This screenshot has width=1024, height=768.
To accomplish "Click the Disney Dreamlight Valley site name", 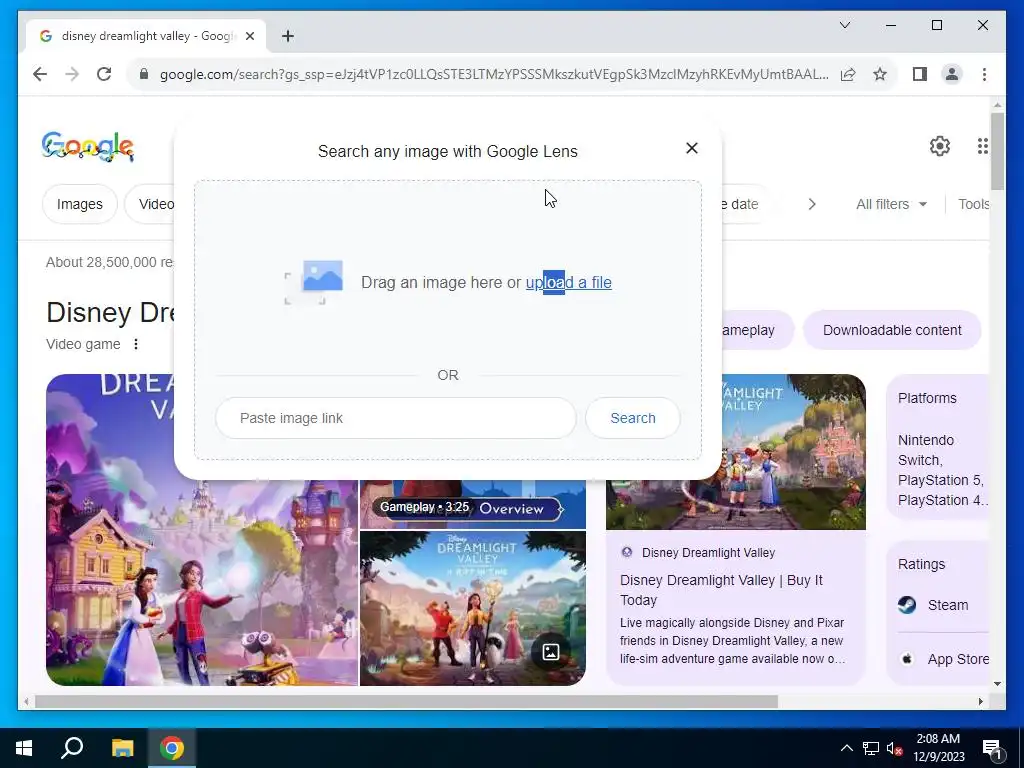I will tap(708, 552).
